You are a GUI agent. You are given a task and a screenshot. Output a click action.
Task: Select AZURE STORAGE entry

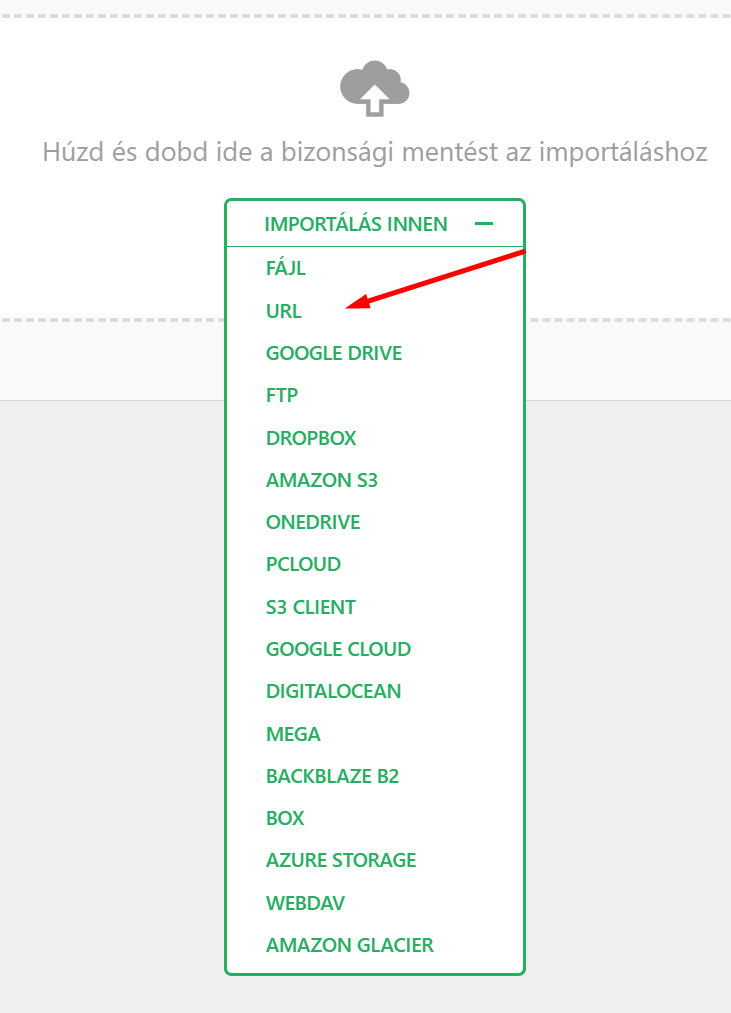pos(340,860)
